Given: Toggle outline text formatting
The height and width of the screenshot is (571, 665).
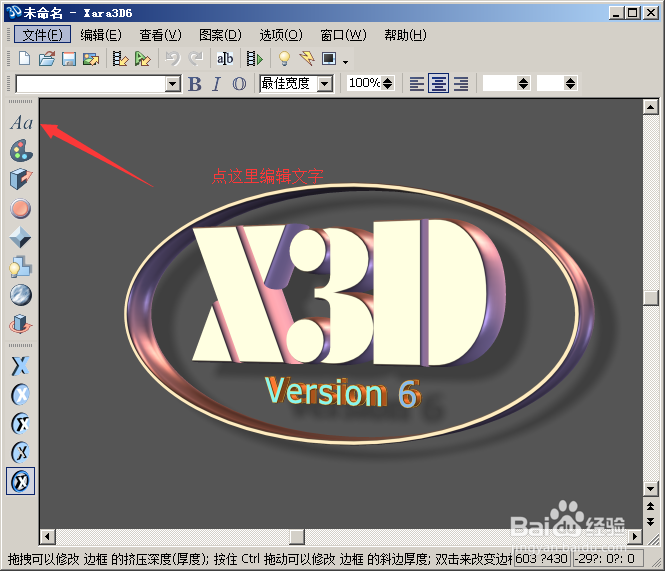Looking at the screenshot, I should click(x=239, y=84).
